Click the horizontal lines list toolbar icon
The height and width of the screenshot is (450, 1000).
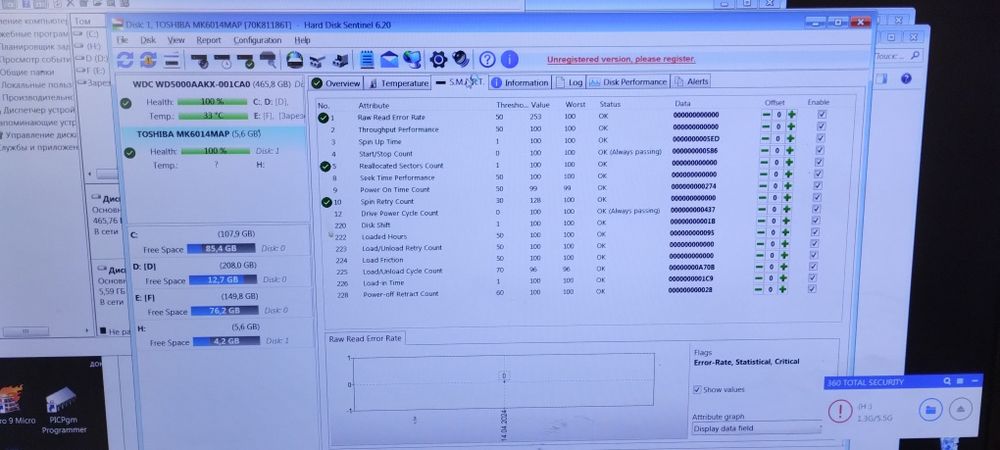pos(171,61)
